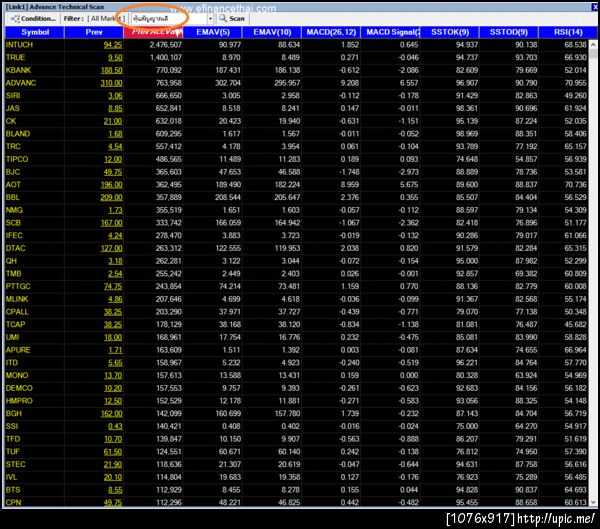Sort by the Symbol column header
Image resolution: width=600 pixels, height=529 pixels.
(x=35, y=32)
